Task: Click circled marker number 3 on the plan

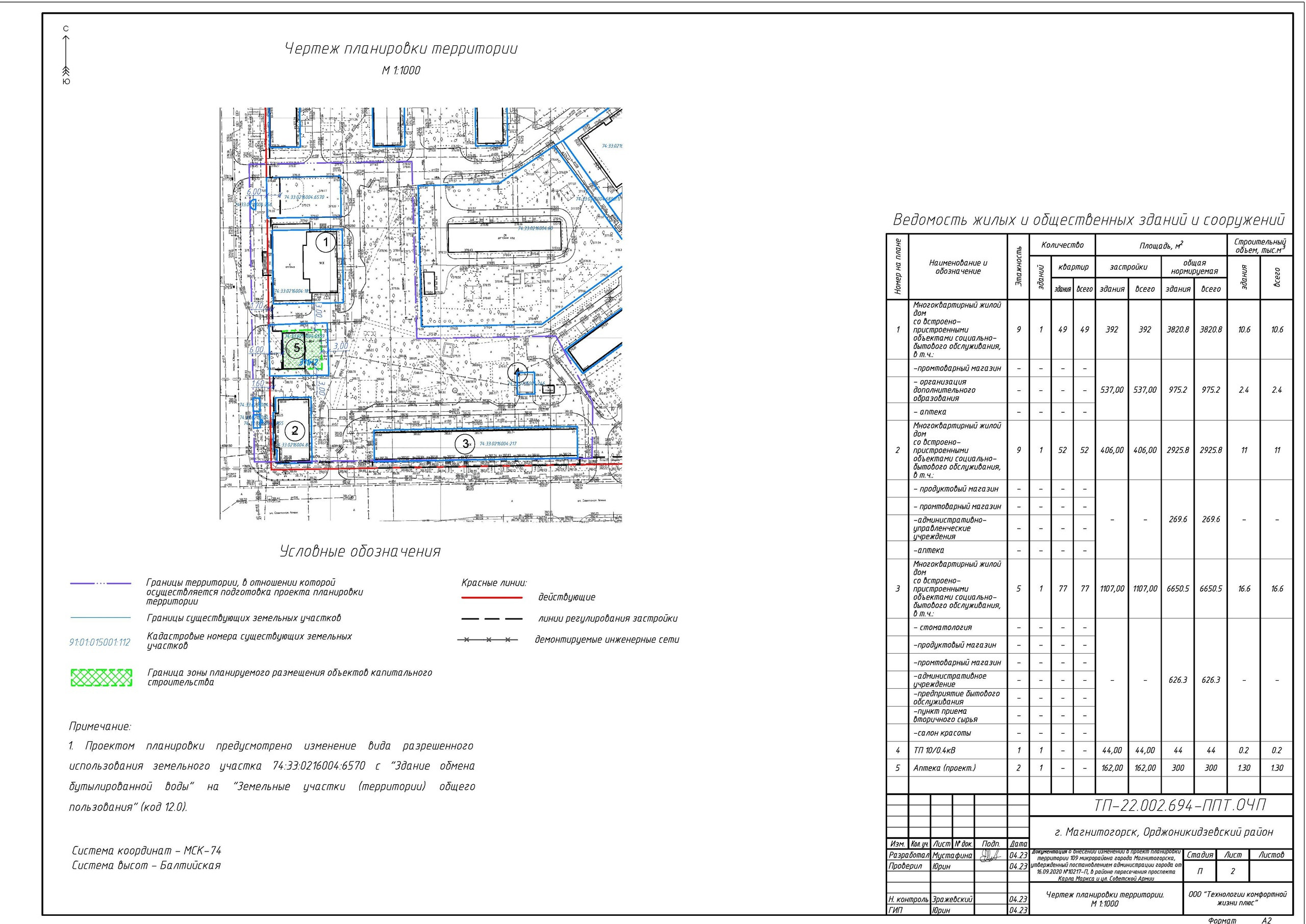Action: point(465,444)
